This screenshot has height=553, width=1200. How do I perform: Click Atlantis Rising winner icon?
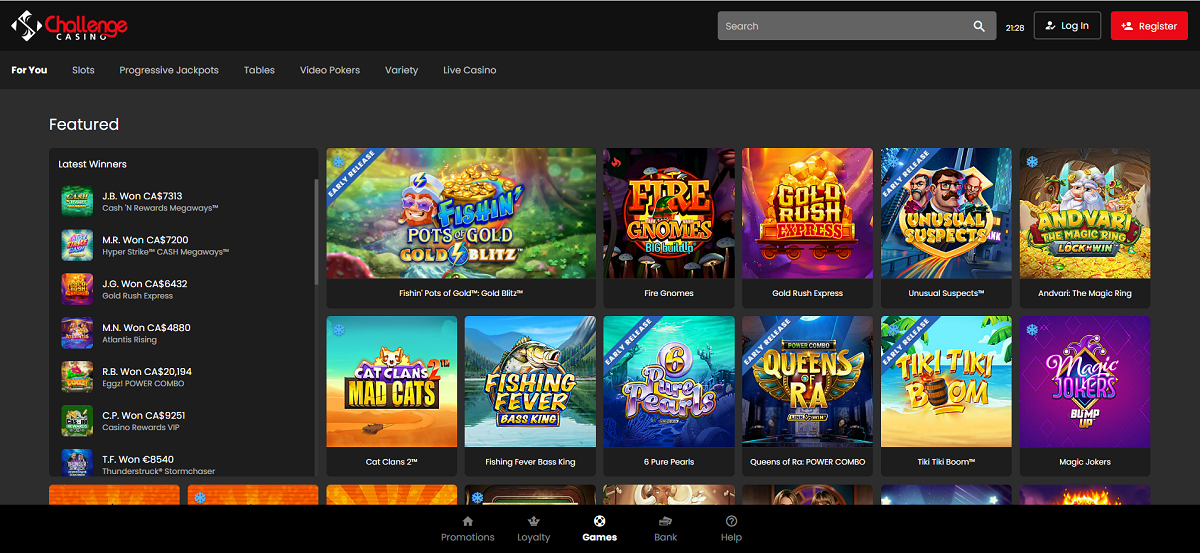point(77,333)
